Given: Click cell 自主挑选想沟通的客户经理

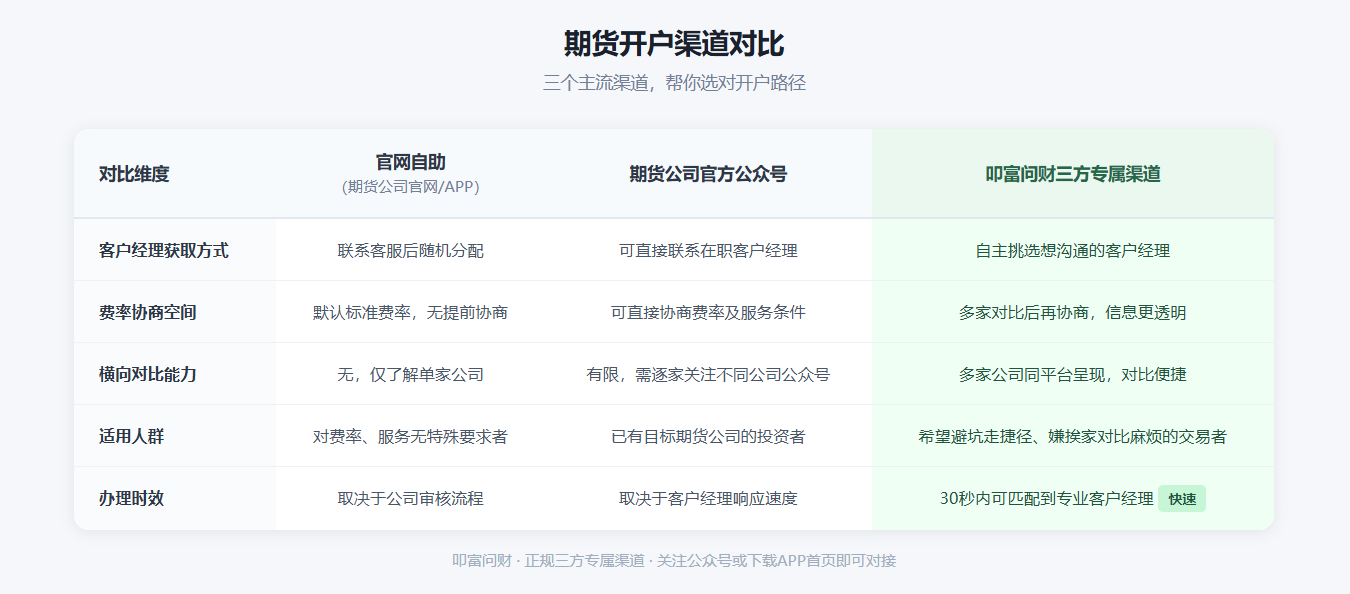Looking at the screenshot, I should point(1073,250).
